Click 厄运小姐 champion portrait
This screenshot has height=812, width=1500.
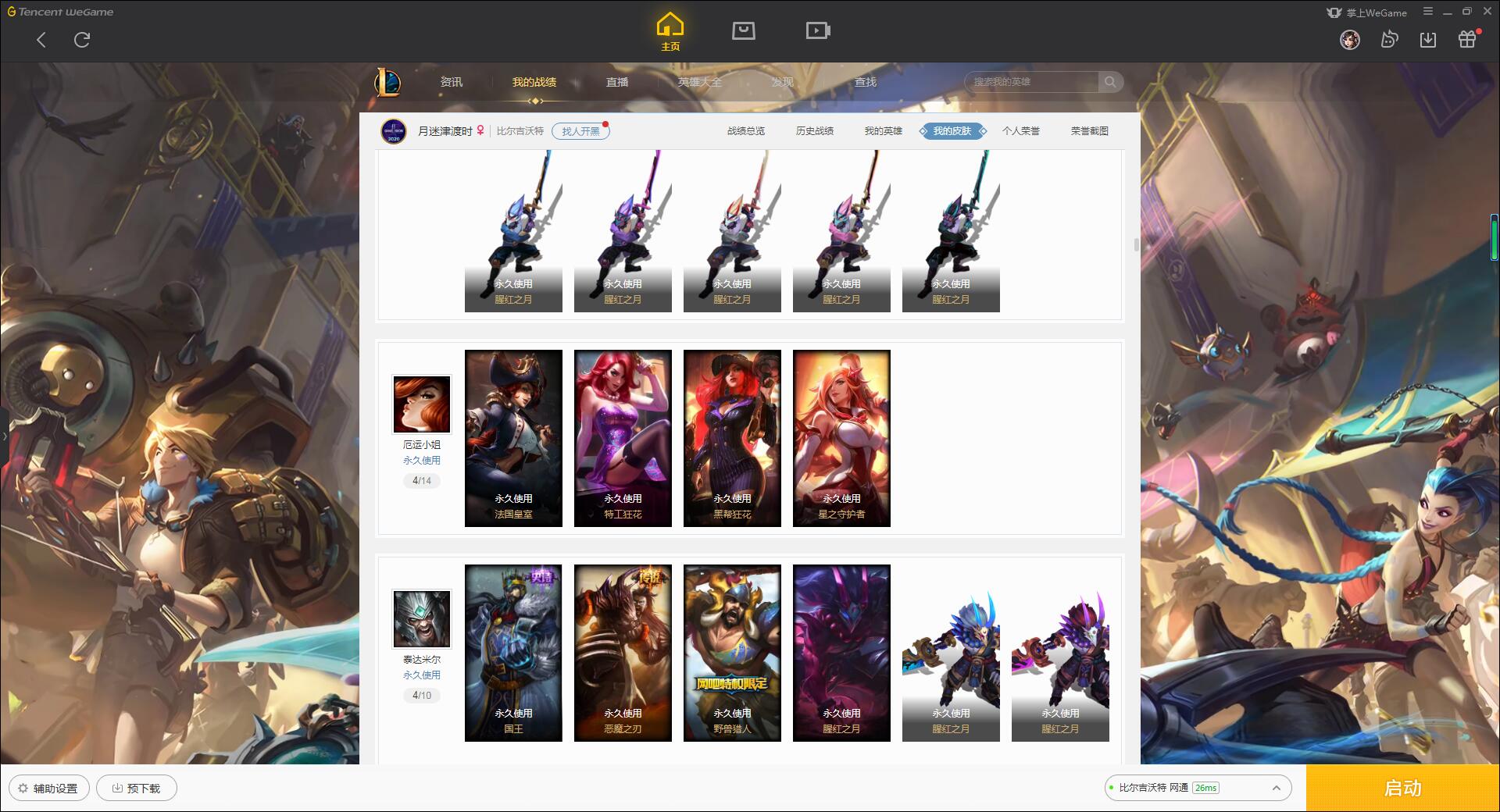point(422,404)
